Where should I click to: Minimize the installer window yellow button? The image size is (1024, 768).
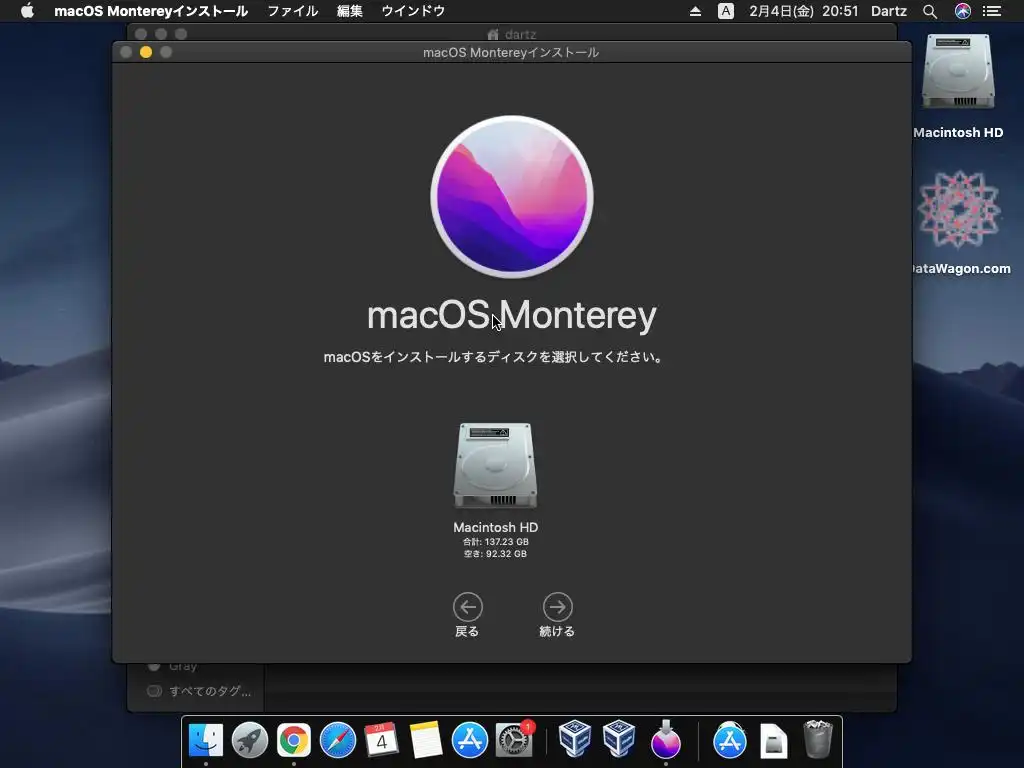click(x=146, y=52)
